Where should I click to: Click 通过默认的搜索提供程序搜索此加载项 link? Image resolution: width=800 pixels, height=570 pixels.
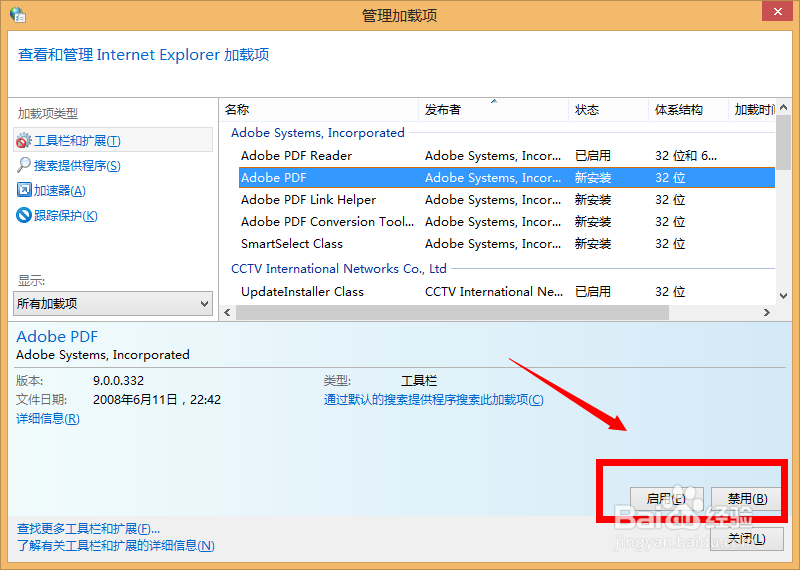(x=434, y=400)
